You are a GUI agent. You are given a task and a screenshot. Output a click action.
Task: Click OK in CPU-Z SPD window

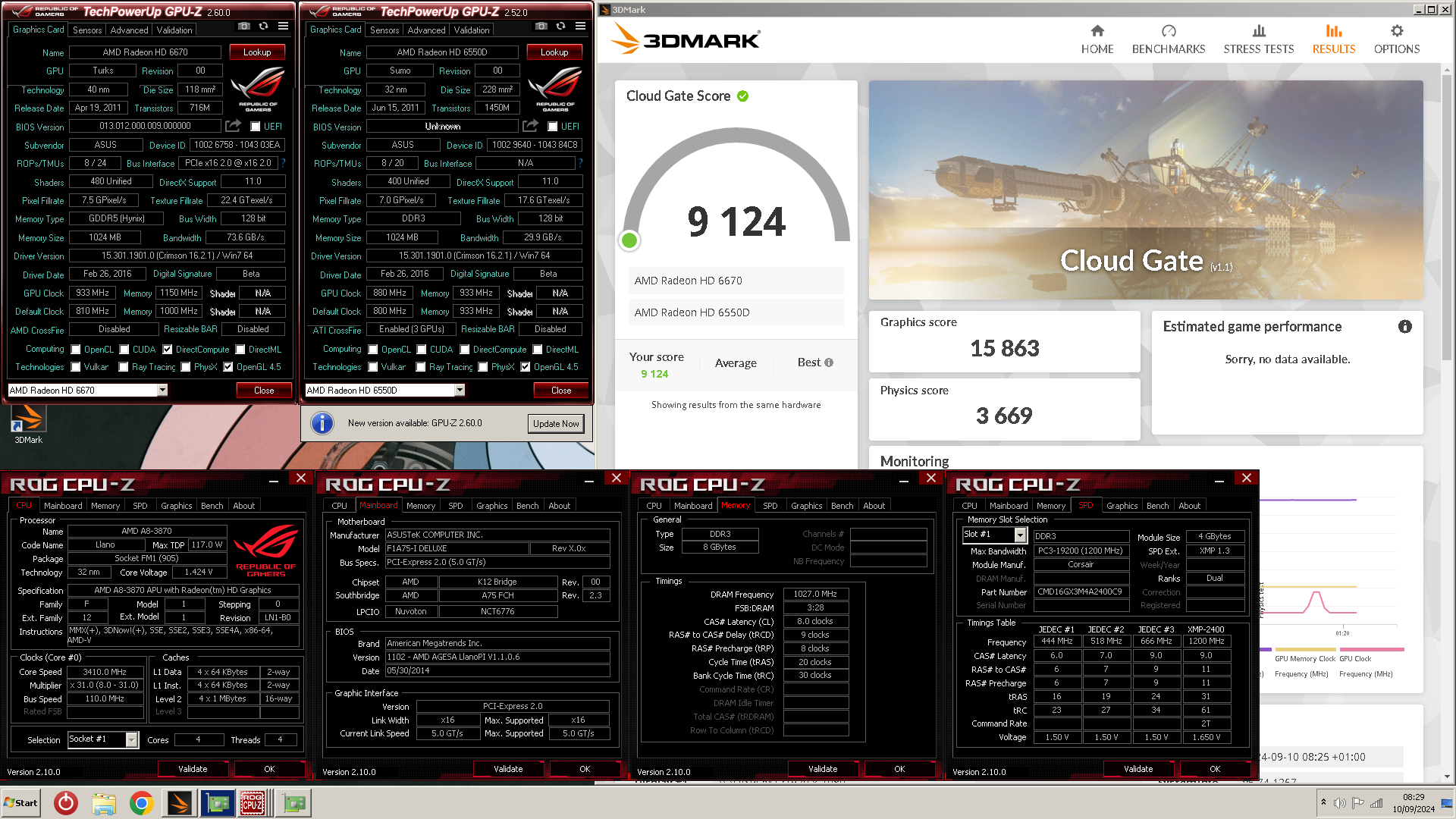[1215, 769]
